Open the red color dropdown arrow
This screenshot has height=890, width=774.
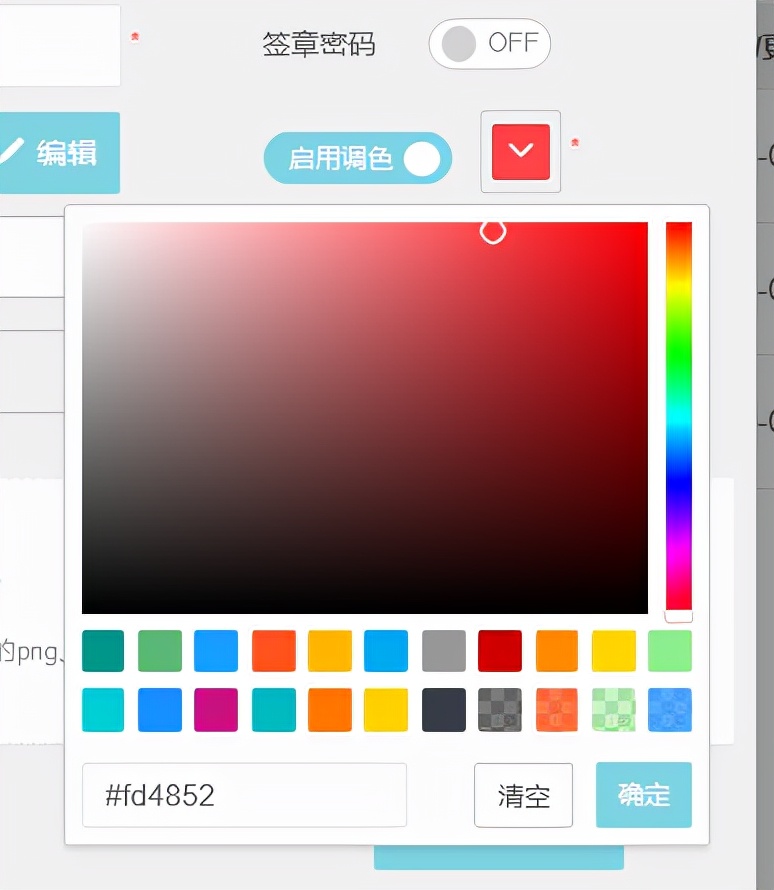pos(520,152)
